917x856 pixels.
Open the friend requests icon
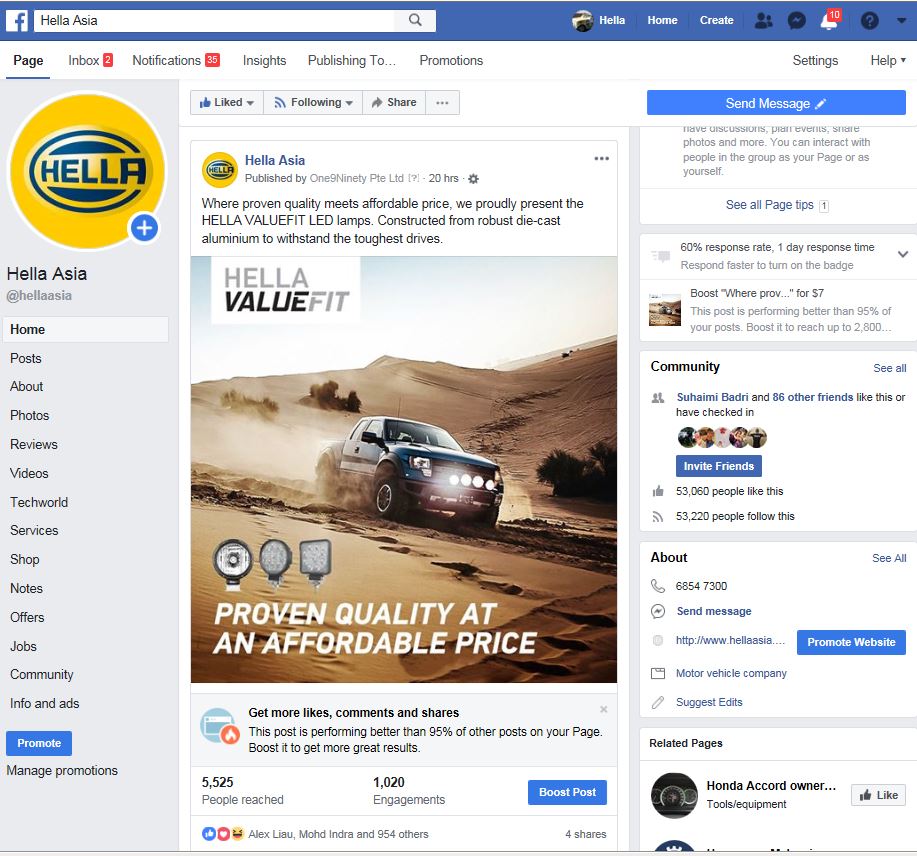tap(764, 20)
